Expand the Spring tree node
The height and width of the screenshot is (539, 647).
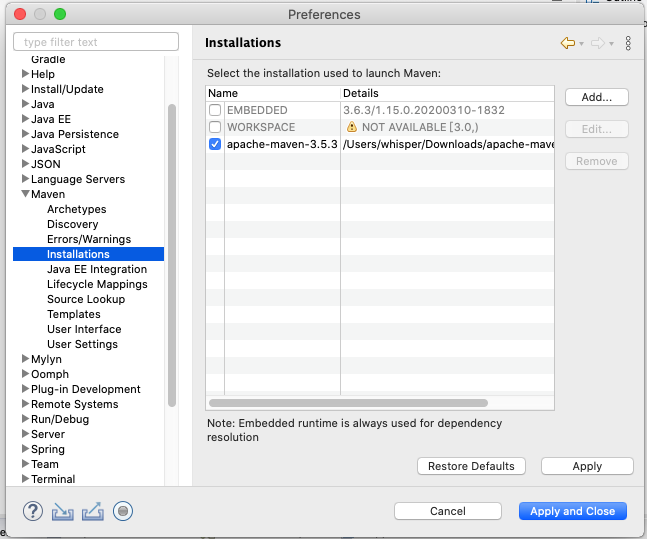(25, 449)
